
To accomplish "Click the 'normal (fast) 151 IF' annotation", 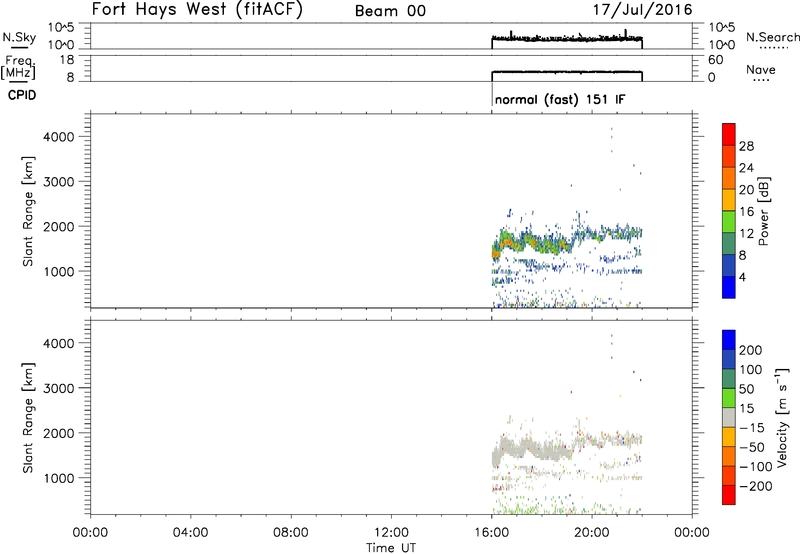I will (560, 99).
